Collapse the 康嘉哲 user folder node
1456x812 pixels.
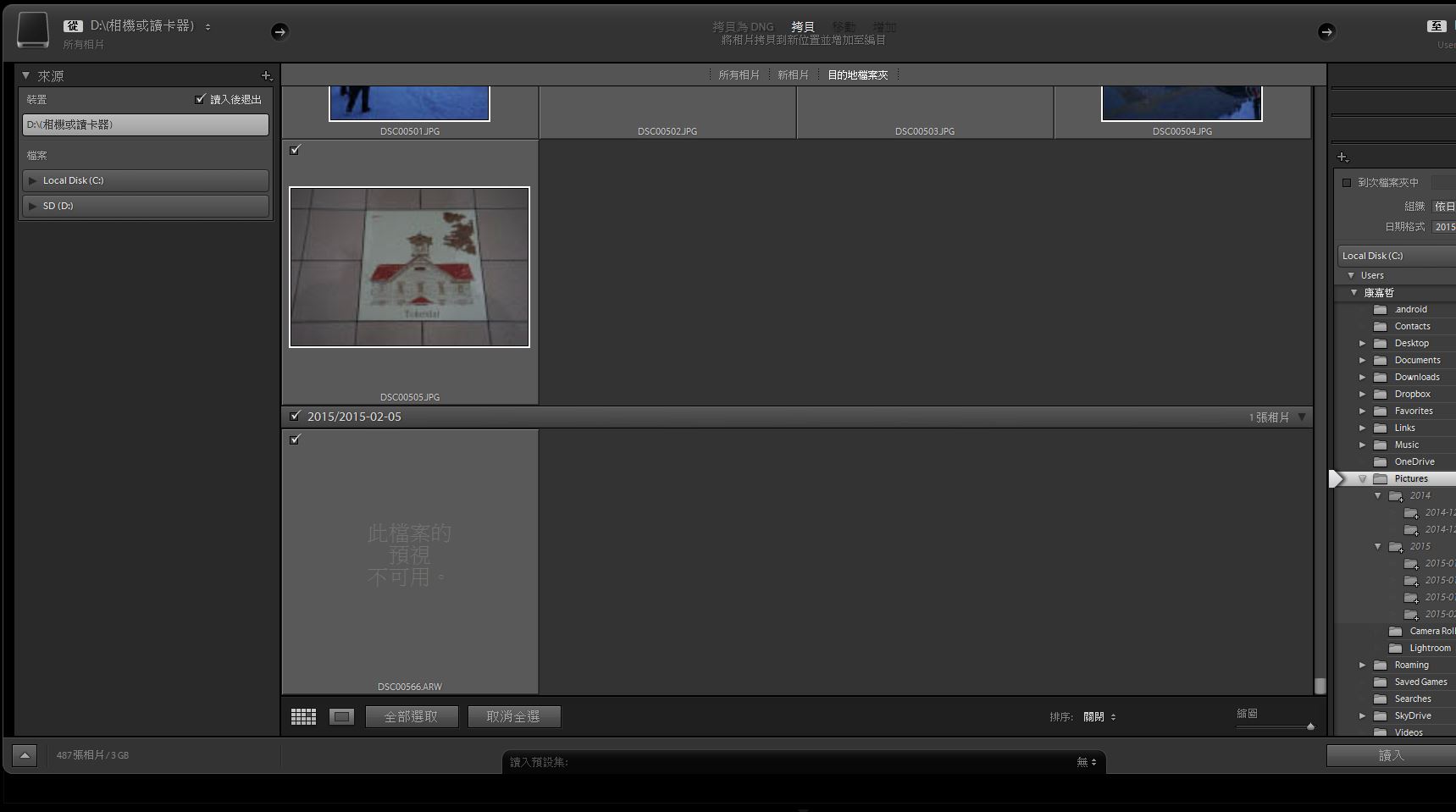1354,292
